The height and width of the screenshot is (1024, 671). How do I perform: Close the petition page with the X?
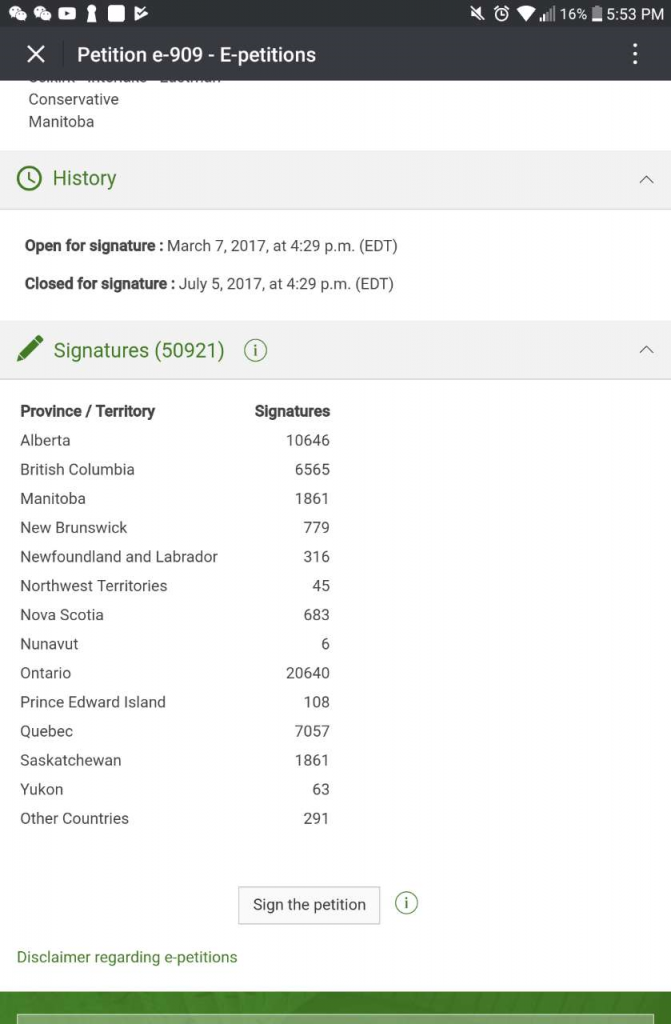click(x=36, y=54)
